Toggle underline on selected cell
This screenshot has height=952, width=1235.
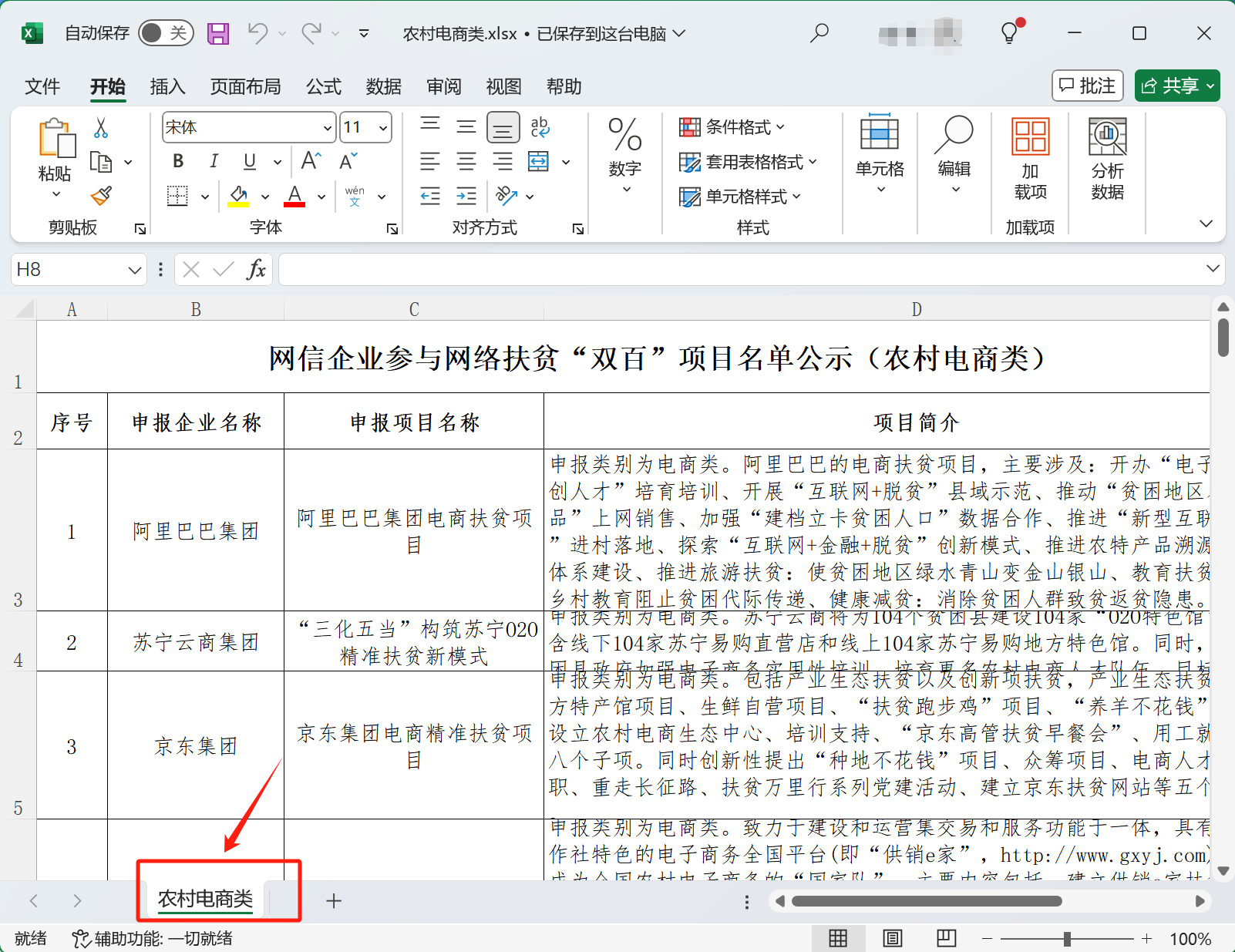pyautogui.click(x=248, y=161)
